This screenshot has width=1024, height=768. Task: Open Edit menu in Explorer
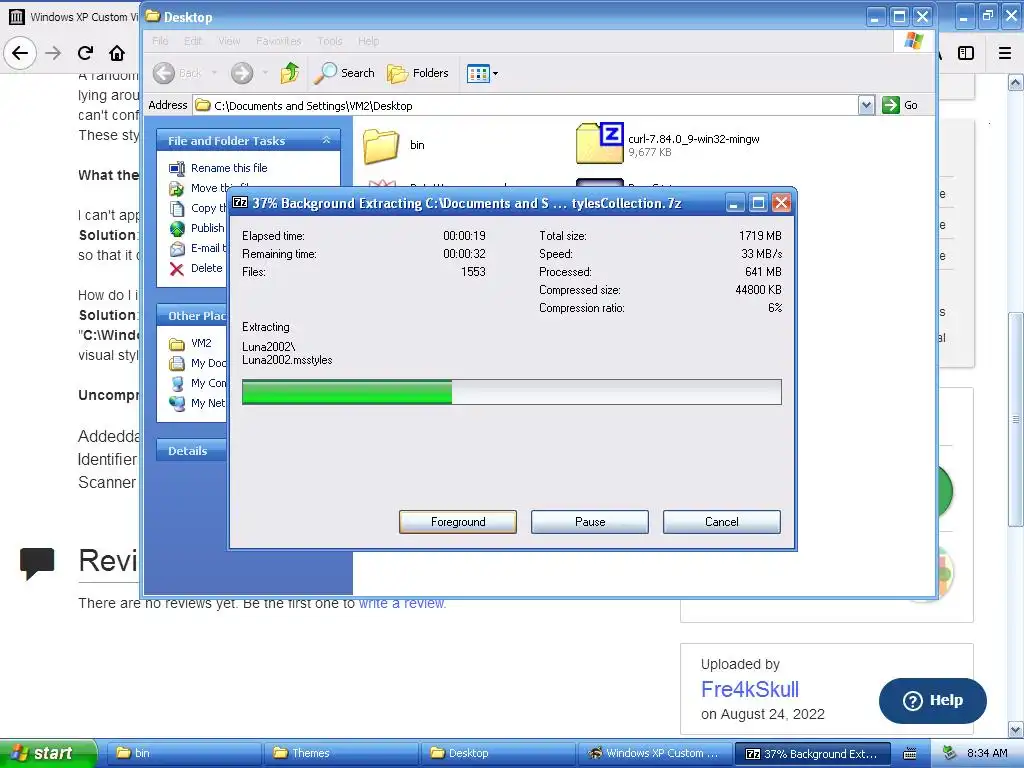(193, 41)
